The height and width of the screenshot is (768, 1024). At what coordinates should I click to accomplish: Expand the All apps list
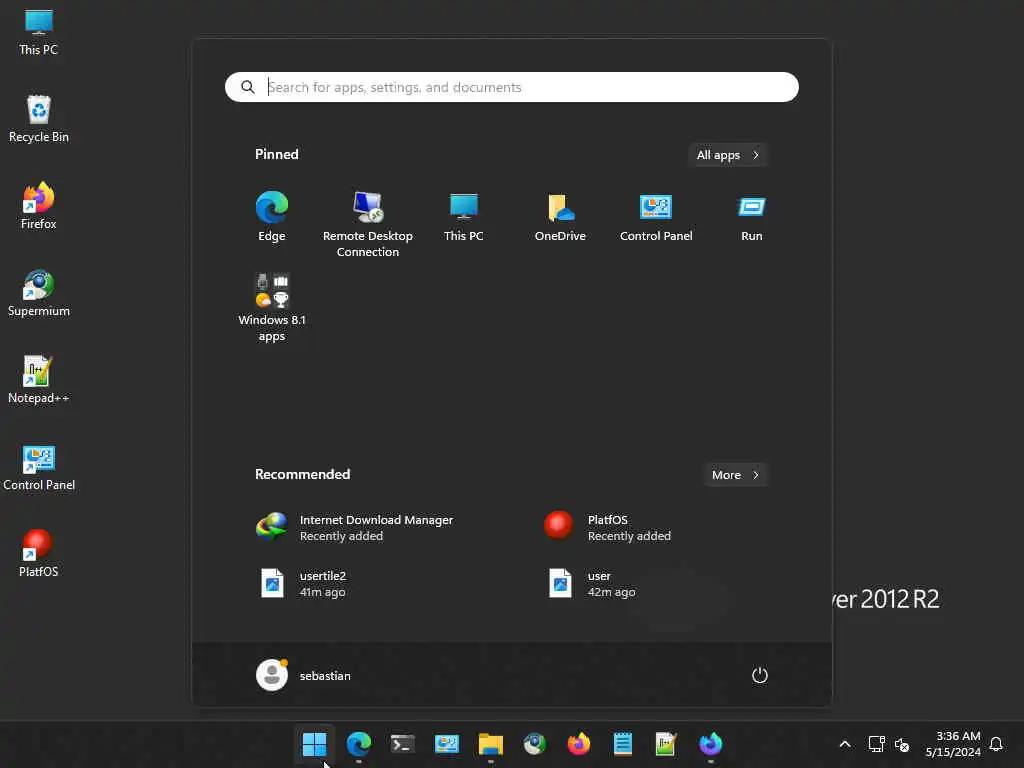tap(728, 155)
